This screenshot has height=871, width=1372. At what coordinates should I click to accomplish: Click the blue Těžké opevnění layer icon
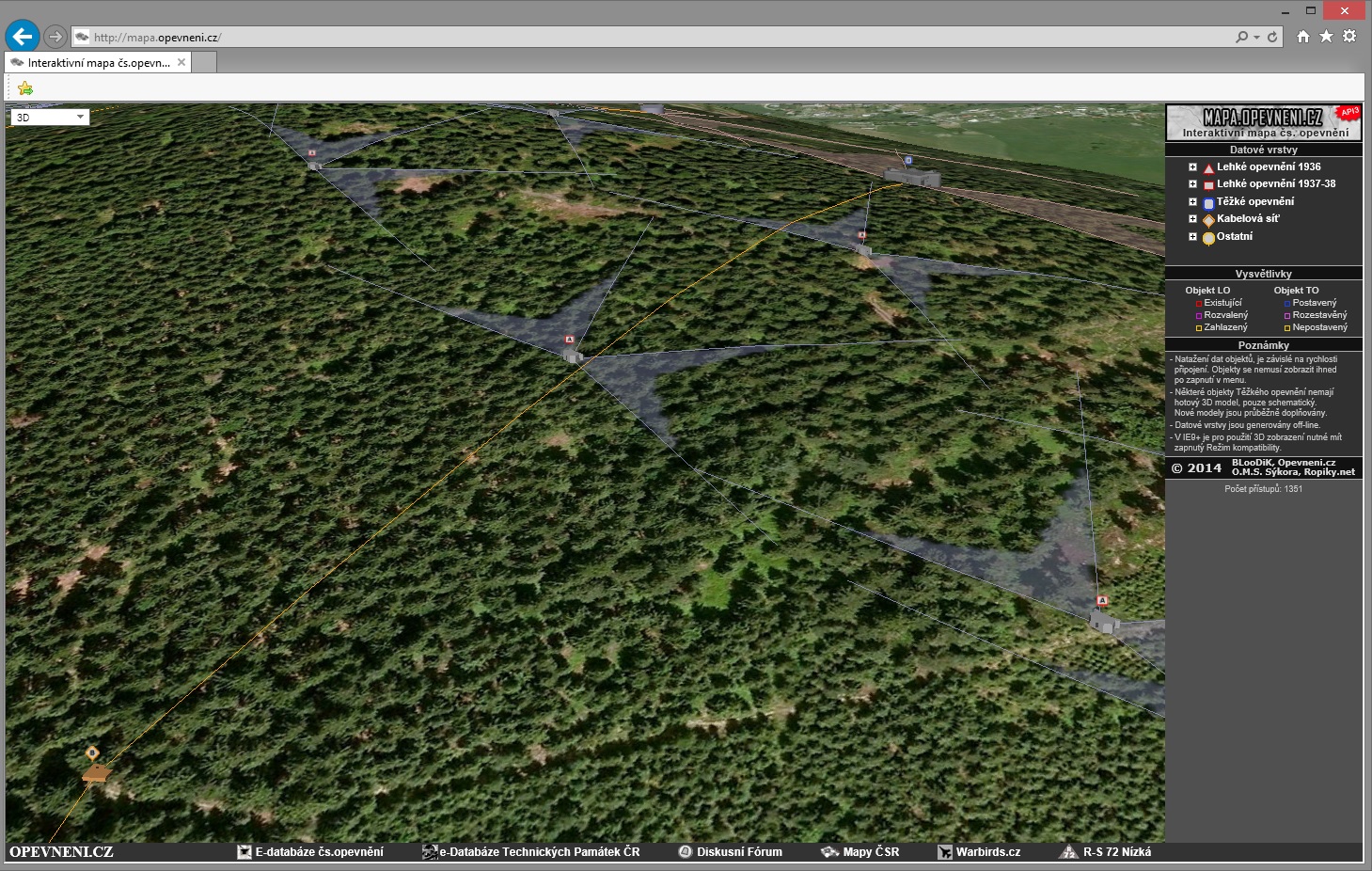pos(1208,203)
